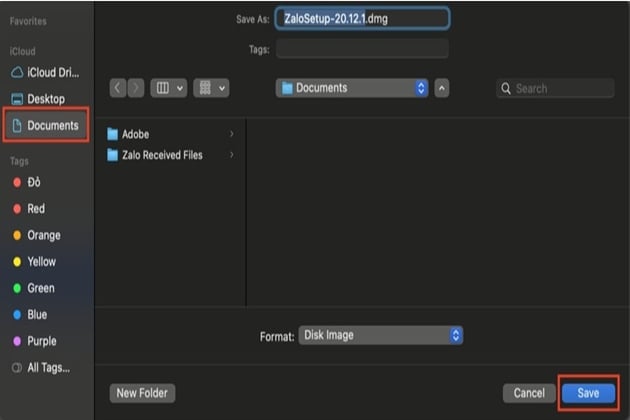This screenshot has height=420, width=630.
Task: Open the Format Disk Image dropdown
Action: (x=380, y=335)
